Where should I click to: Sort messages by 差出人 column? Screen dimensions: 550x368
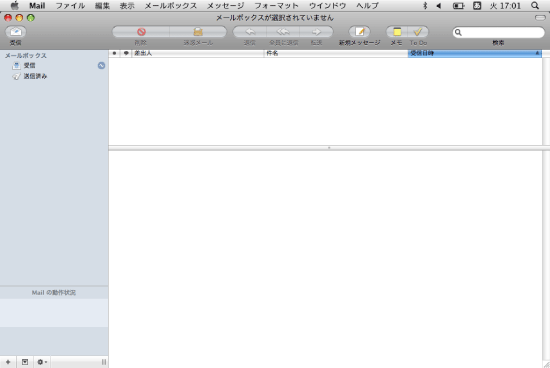coord(197,53)
